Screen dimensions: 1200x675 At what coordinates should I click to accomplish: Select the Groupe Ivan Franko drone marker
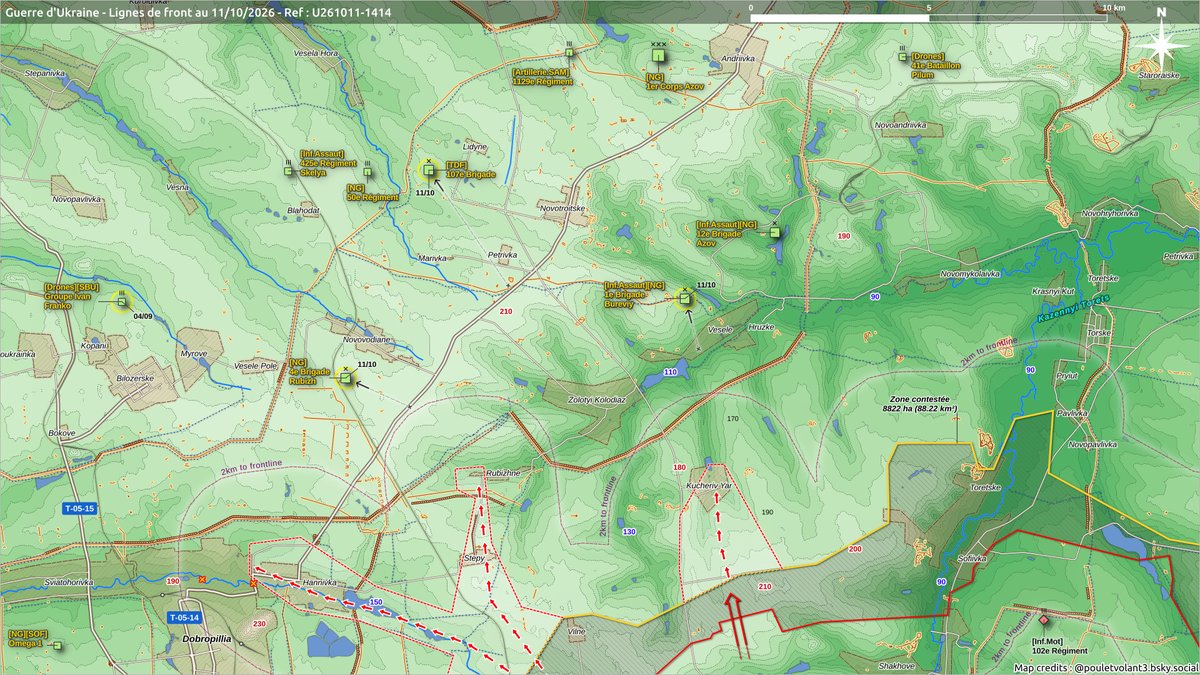pos(122,301)
